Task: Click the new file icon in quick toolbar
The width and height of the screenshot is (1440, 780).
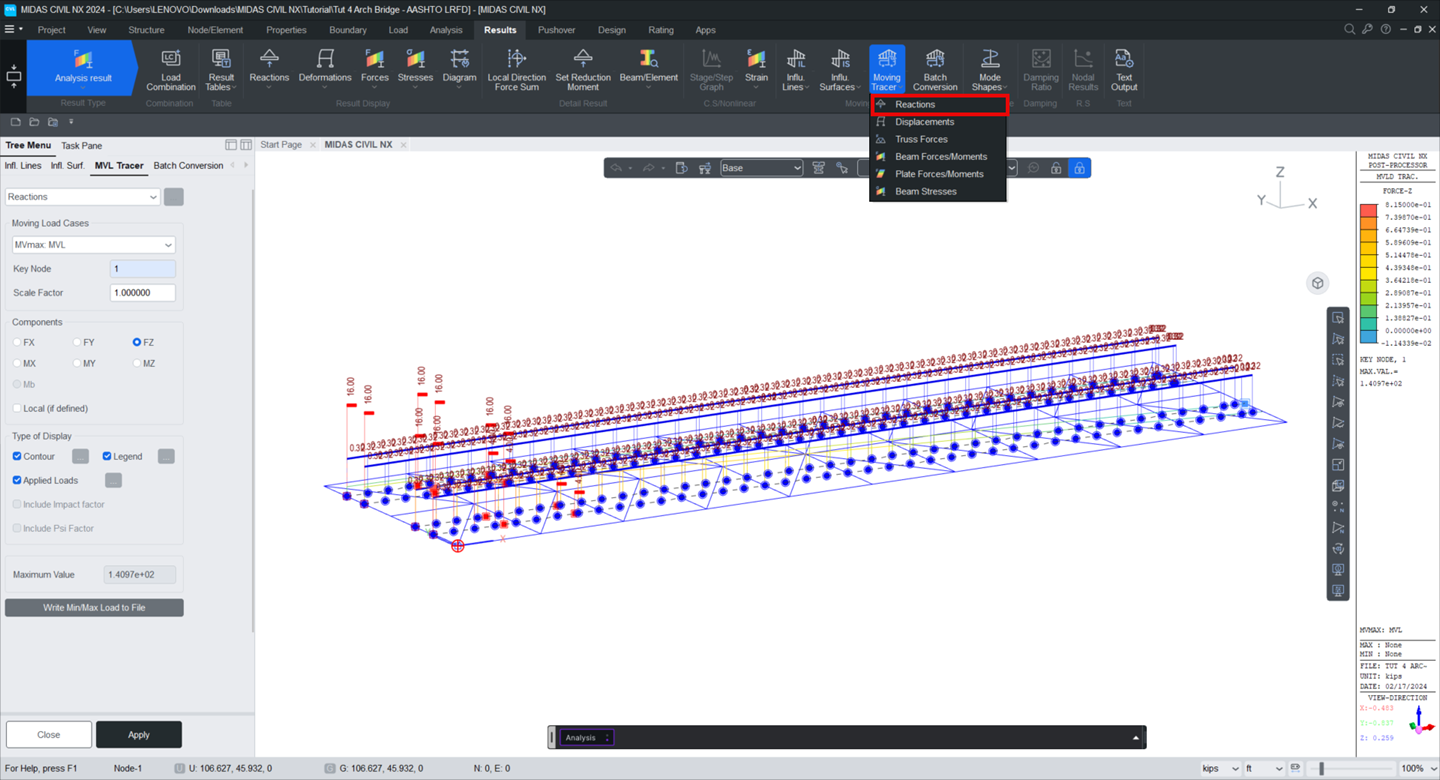Action: tap(16, 122)
